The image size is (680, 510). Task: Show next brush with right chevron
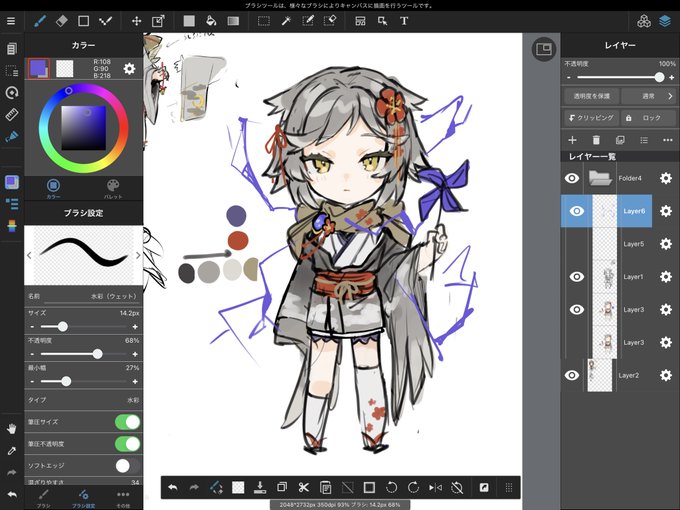pos(138,255)
